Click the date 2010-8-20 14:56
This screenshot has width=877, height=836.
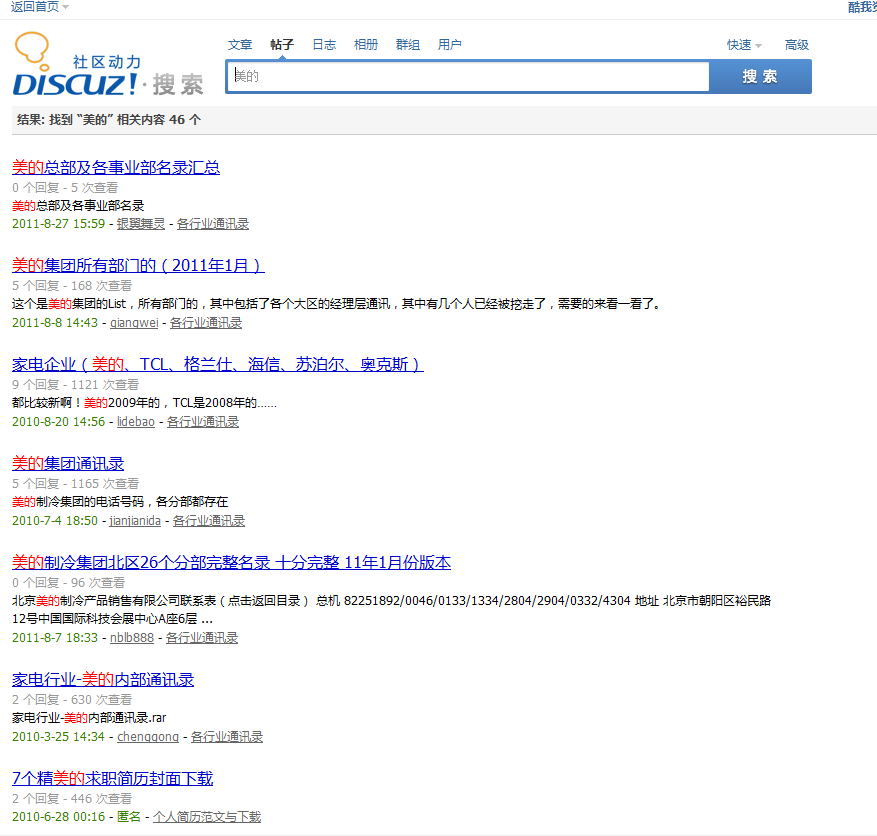[x=59, y=422]
